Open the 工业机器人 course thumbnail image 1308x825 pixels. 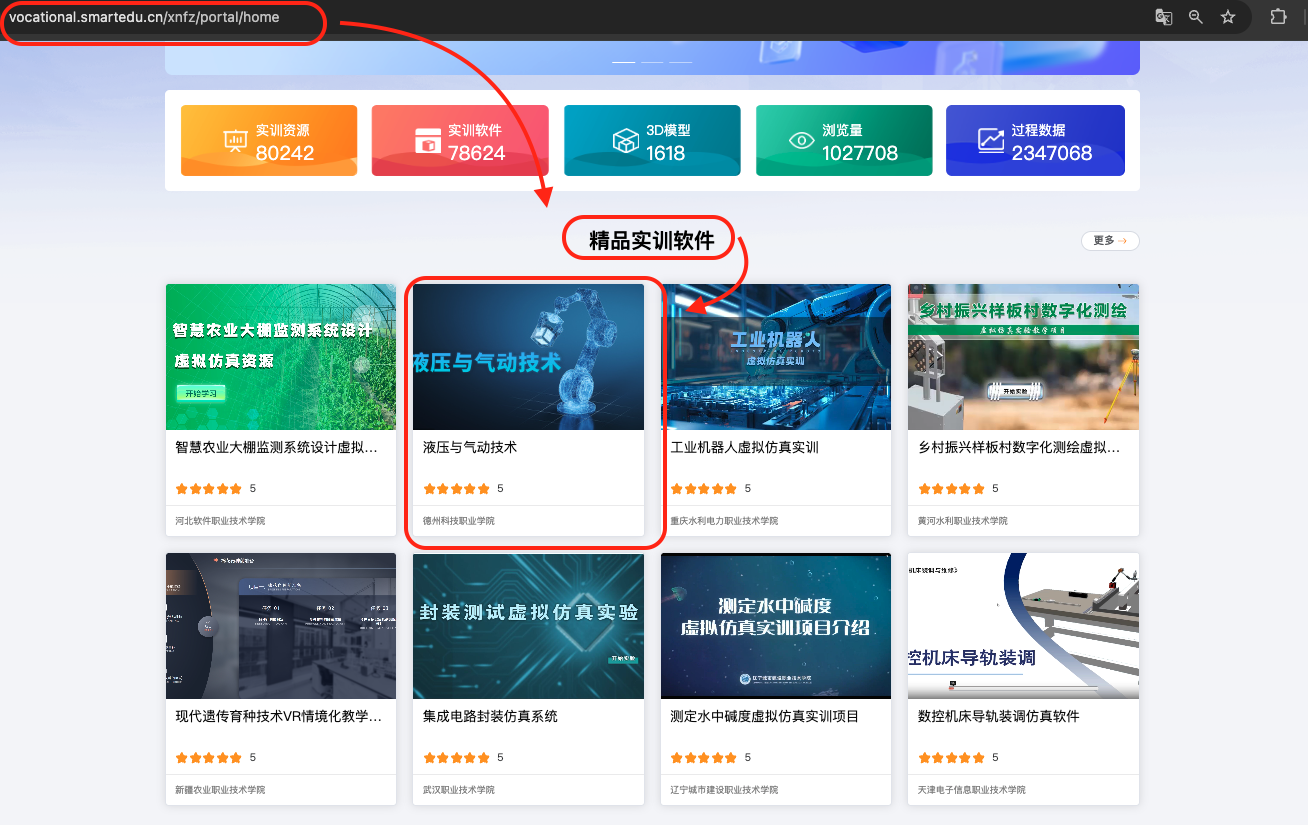point(775,357)
